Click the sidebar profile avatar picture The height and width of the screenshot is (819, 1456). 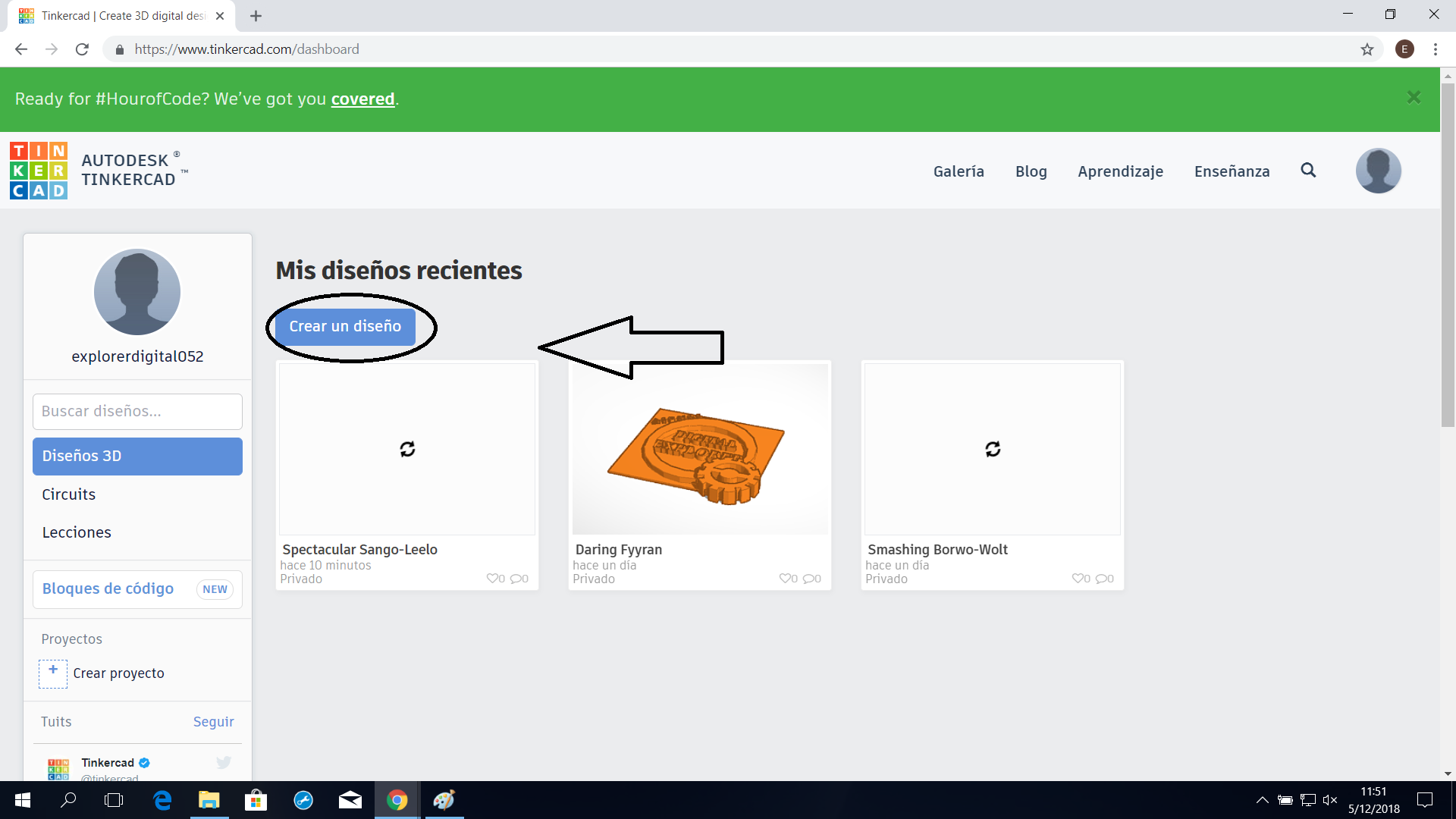pos(137,292)
